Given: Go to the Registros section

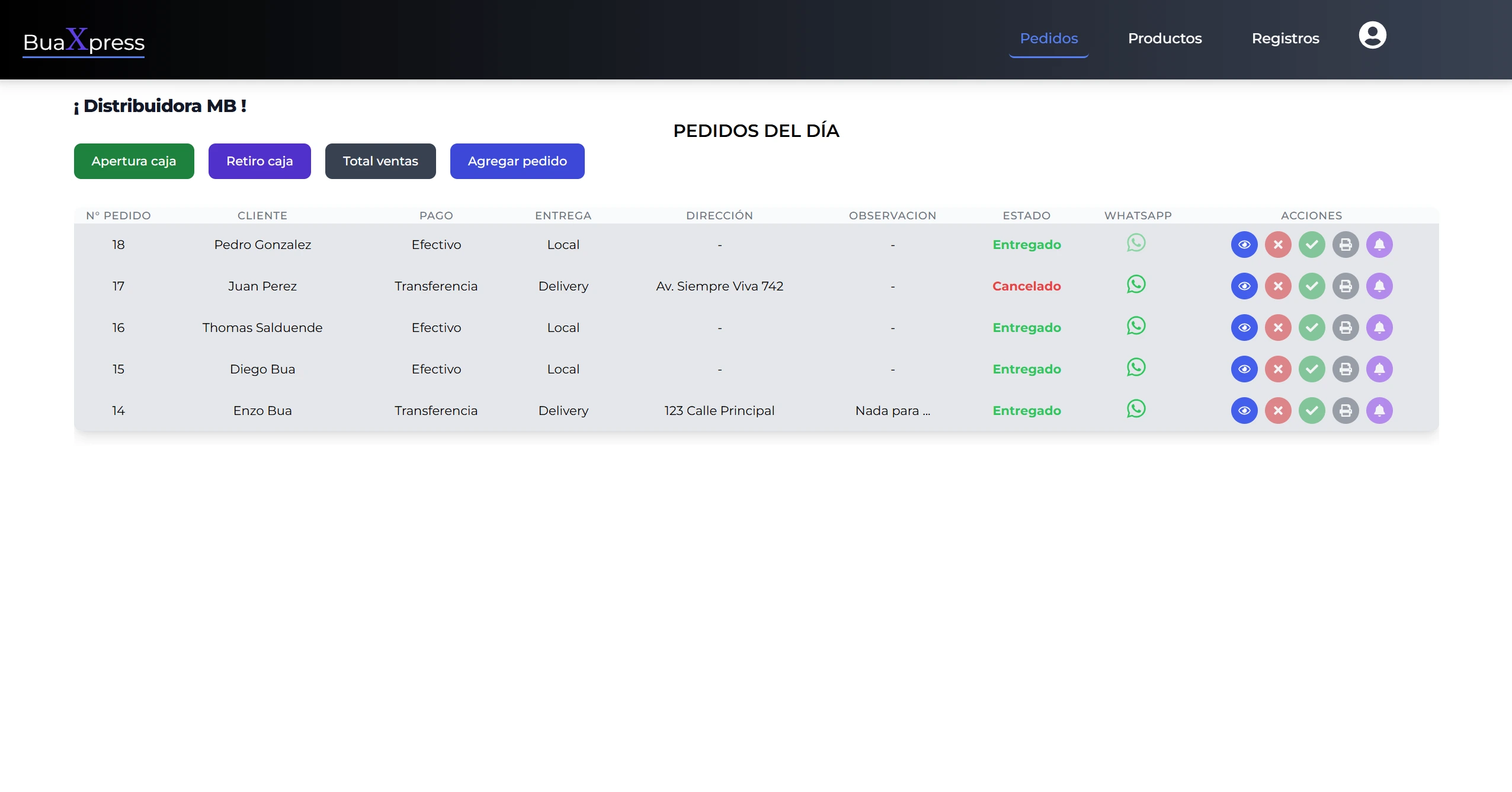Looking at the screenshot, I should tap(1285, 39).
